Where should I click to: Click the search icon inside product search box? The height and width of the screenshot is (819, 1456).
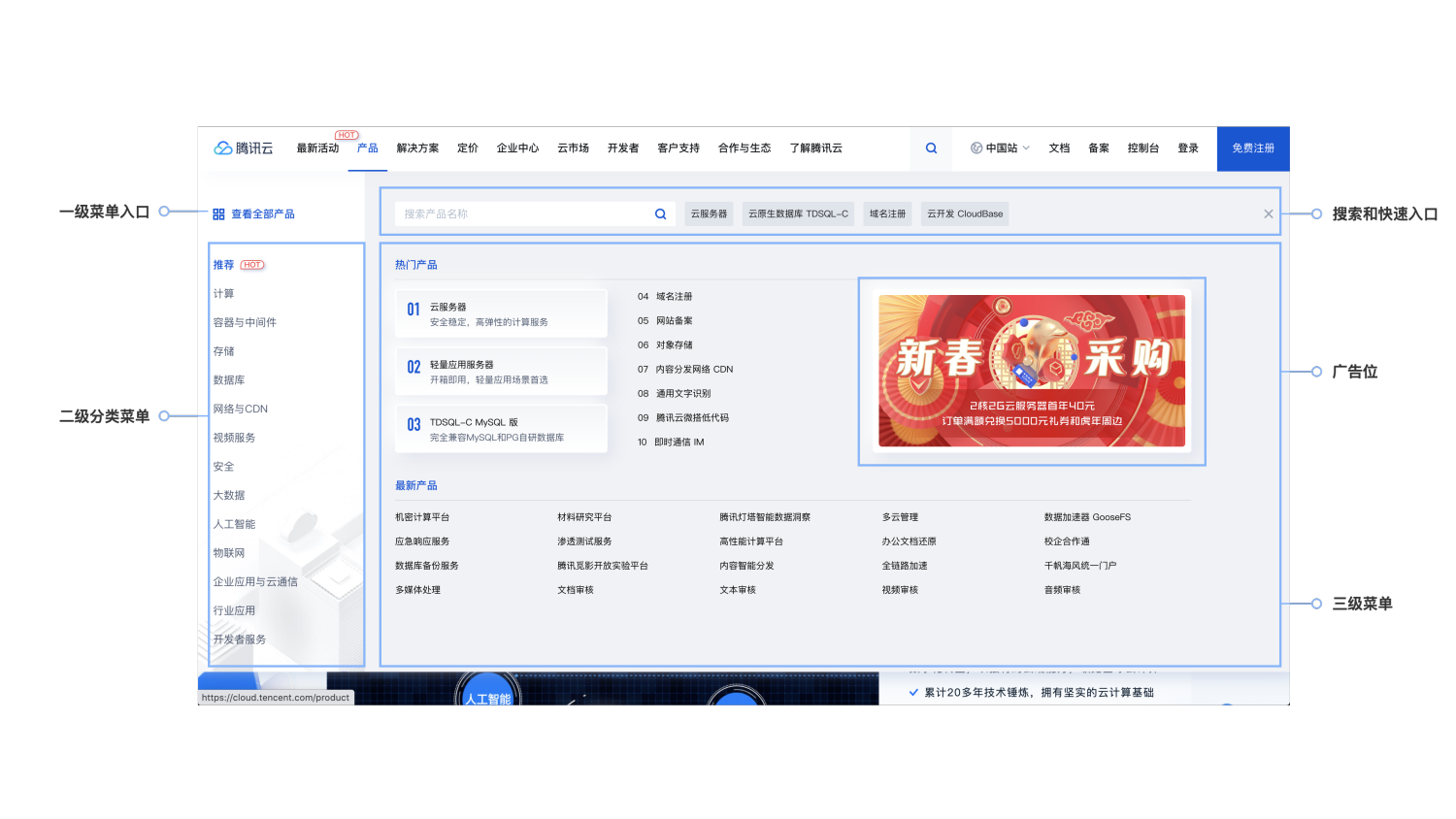point(660,214)
